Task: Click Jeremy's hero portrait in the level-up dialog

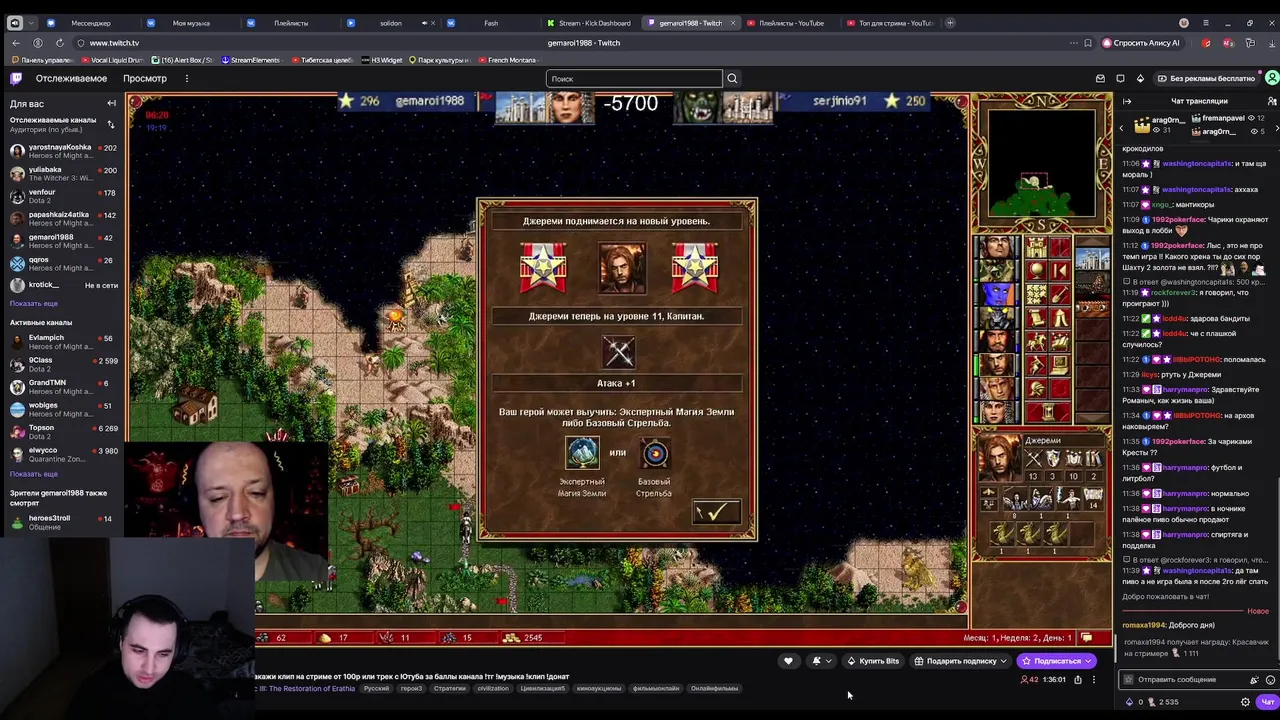Action: click(x=621, y=268)
